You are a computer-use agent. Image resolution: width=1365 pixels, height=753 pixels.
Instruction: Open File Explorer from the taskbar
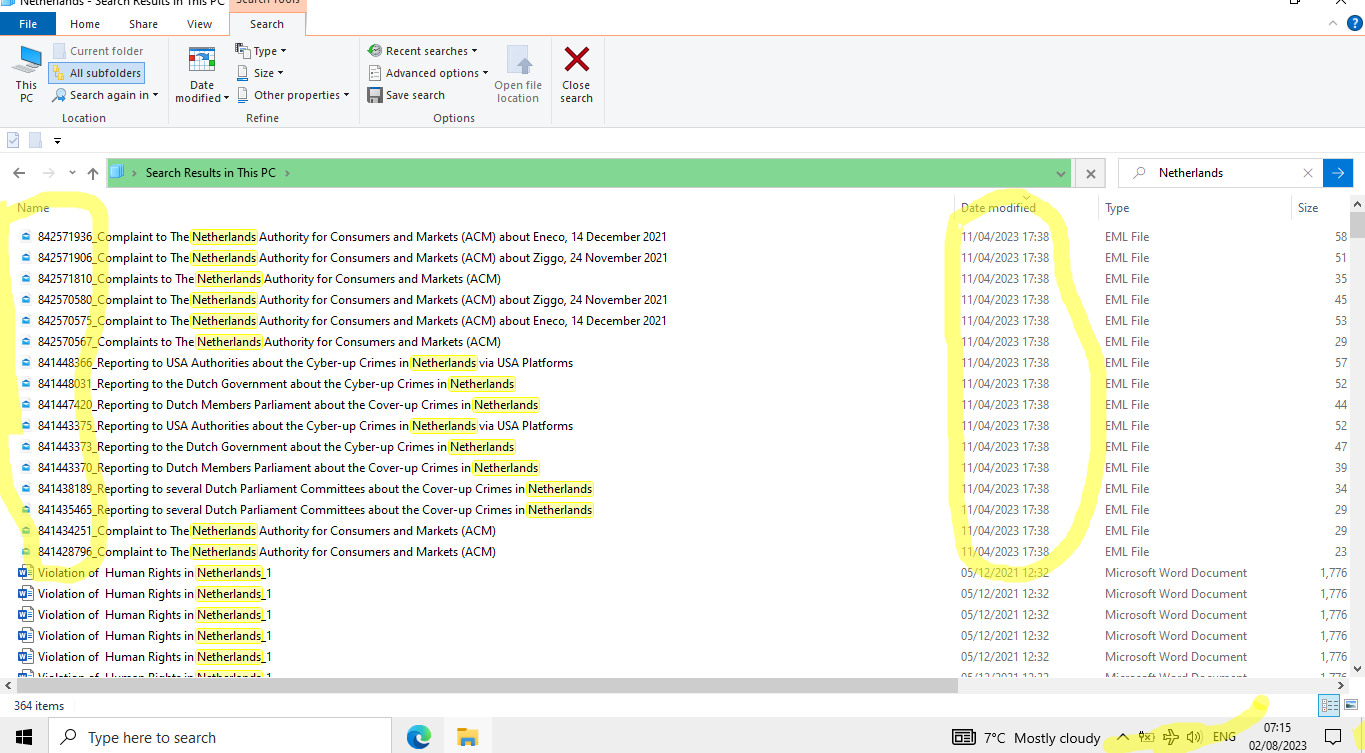pos(466,737)
